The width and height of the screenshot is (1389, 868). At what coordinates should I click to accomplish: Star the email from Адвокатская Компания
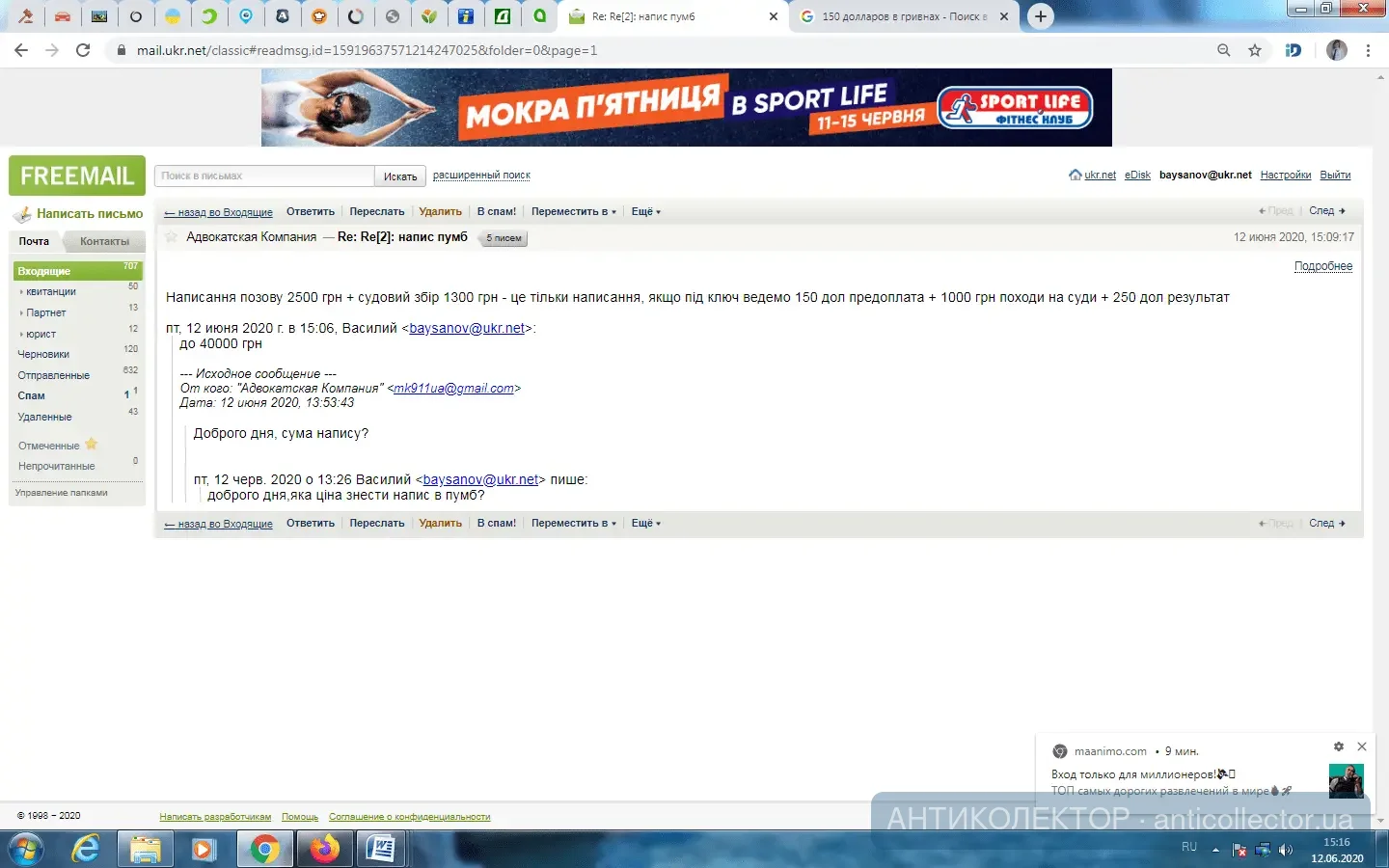(x=170, y=236)
